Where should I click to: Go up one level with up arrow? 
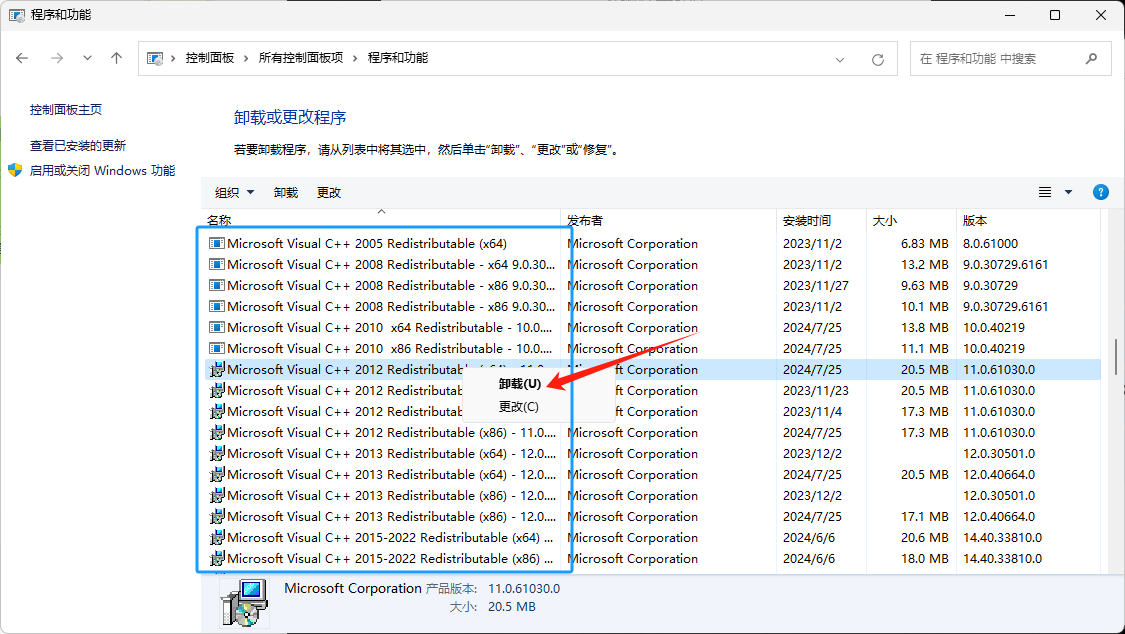coord(116,58)
